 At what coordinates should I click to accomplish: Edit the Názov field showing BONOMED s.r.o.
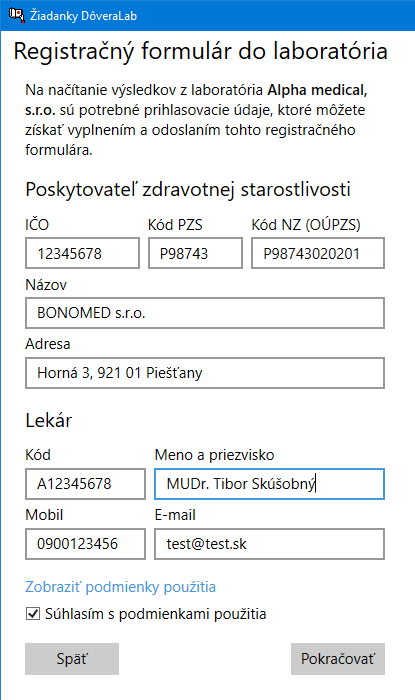tap(205, 313)
